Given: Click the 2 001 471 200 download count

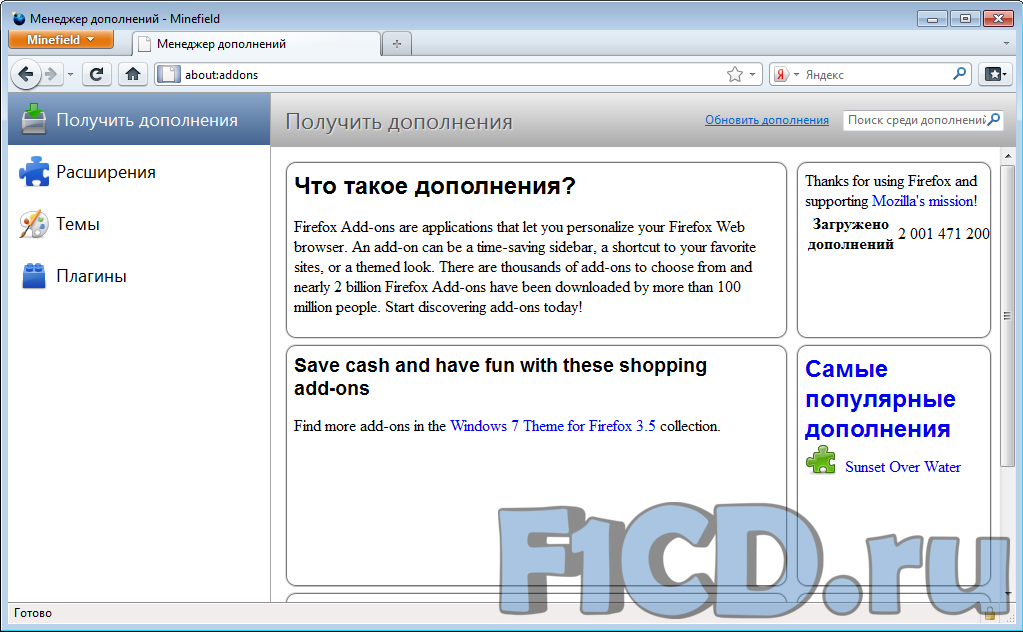Looking at the screenshot, I should pyautogui.click(x=943, y=233).
